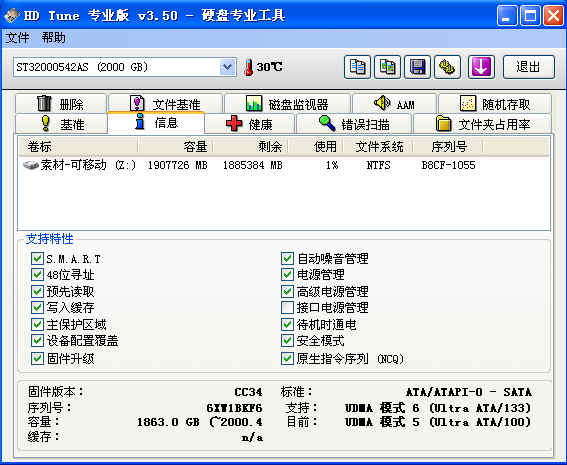
Task: Click the purple down-arrow tray icon
Action: 481,67
